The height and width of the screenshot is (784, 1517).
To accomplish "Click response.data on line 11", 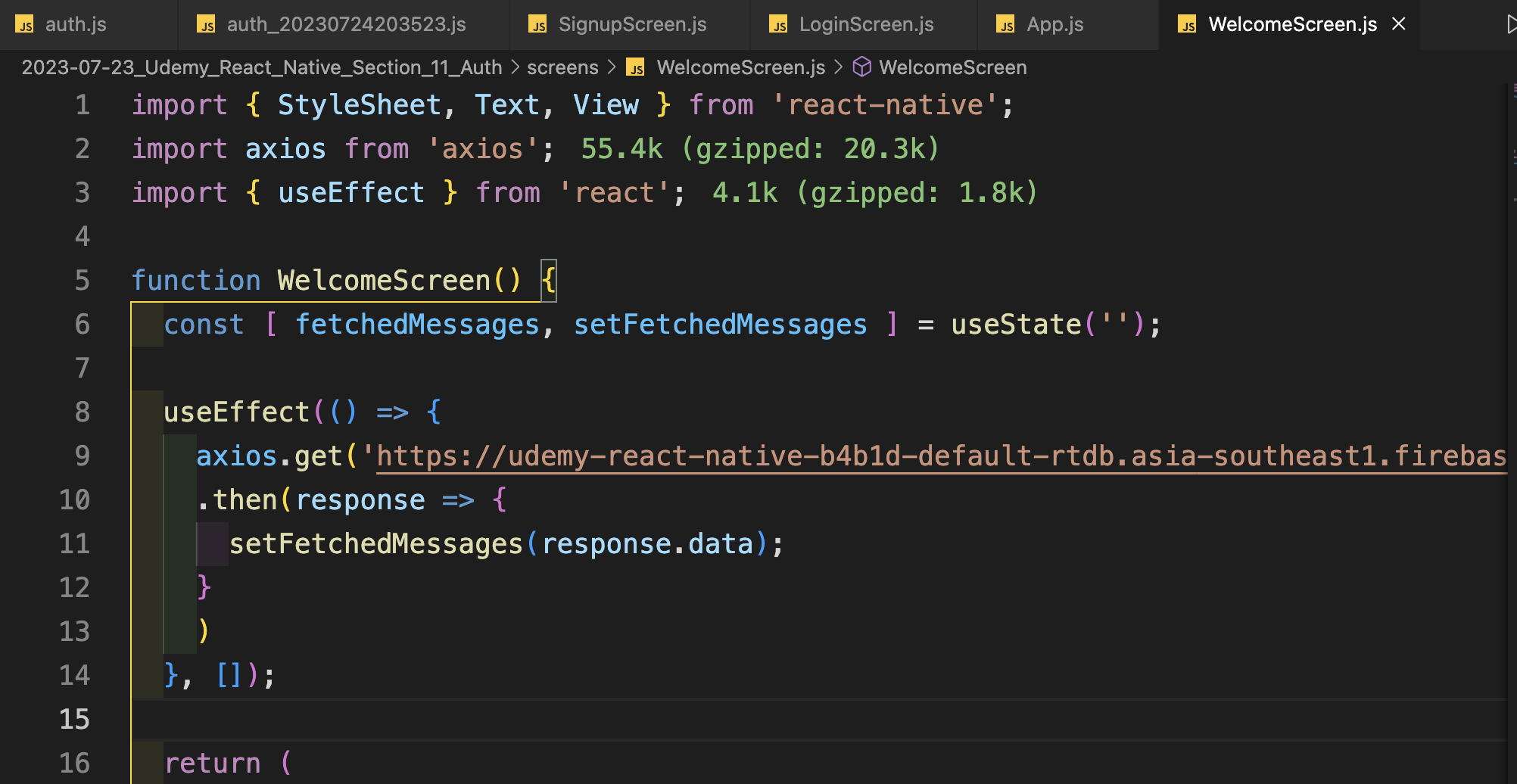I will coord(647,544).
